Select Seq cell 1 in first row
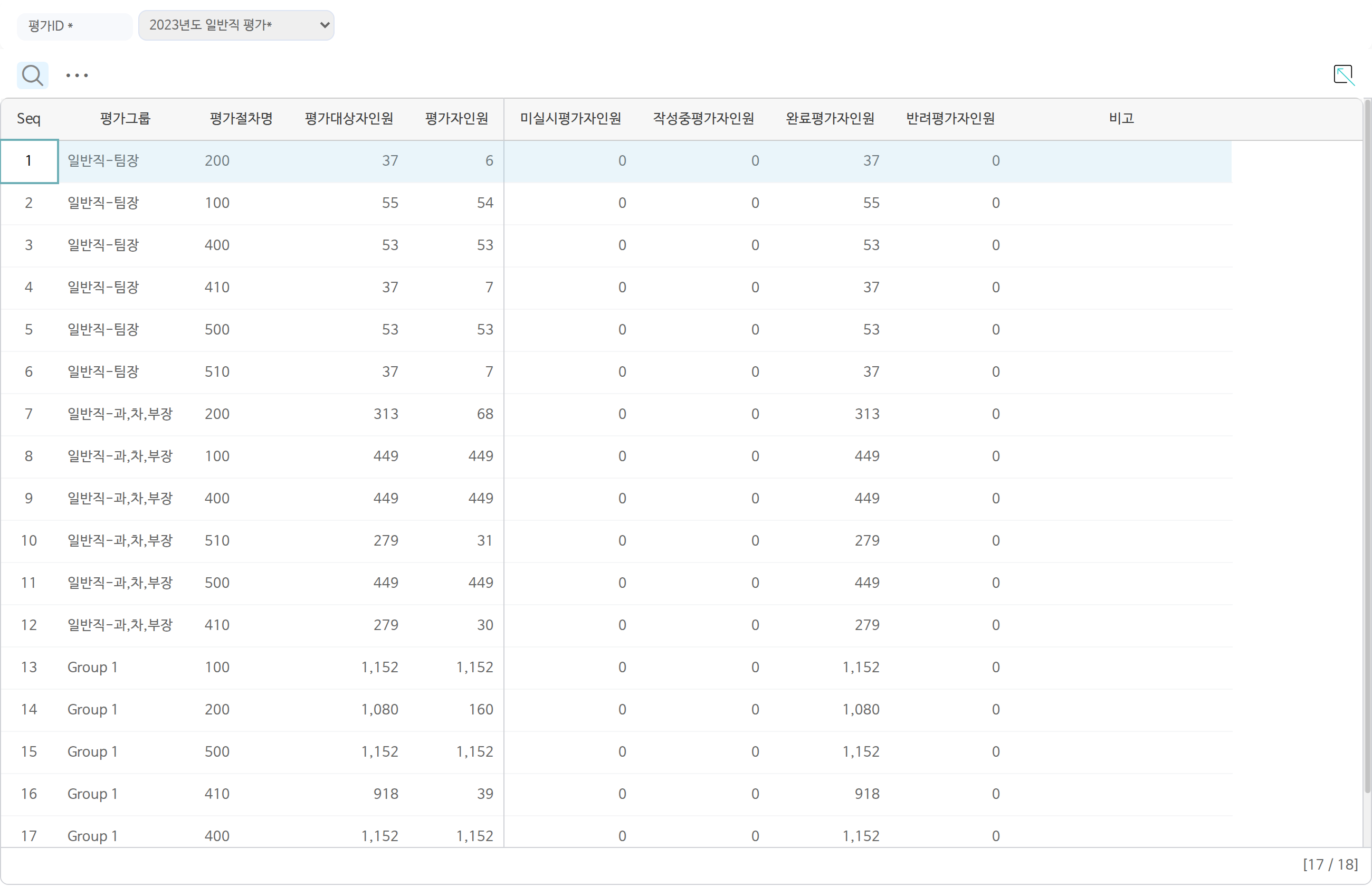 click(x=29, y=161)
